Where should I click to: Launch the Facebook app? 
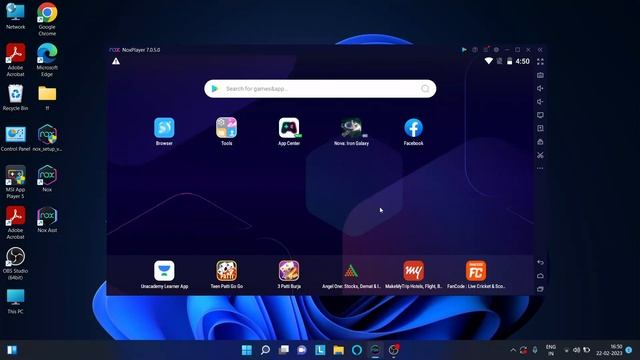point(413,128)
